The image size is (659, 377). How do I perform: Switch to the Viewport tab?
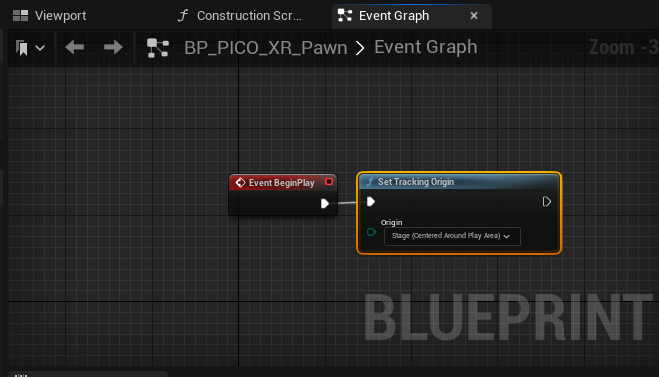tap(50, 16)
